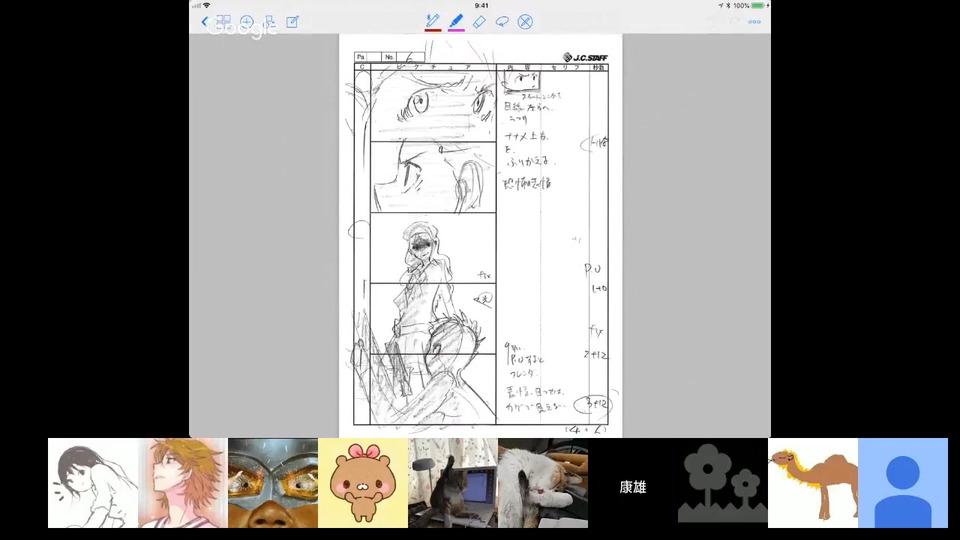
Task: Tap the battery indicator in status bar
Action: point(757,6)
